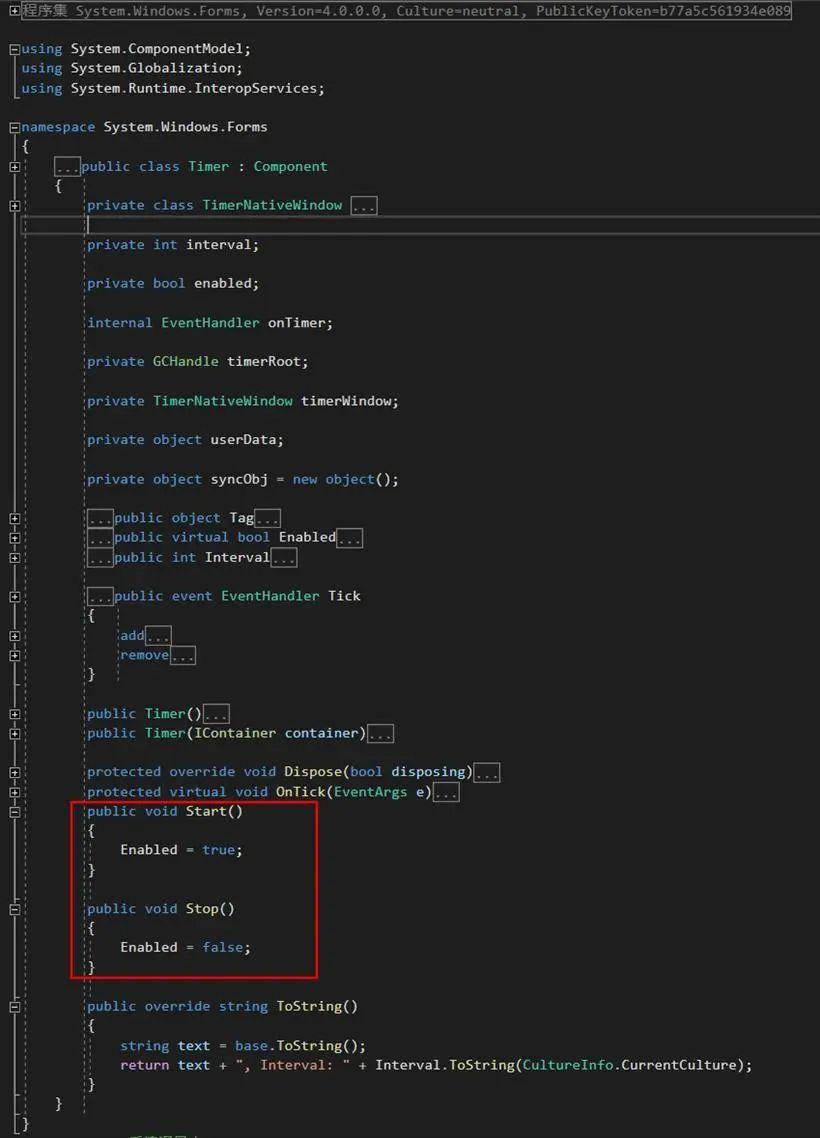Collapse the System.Windows.Forms namespace block

13,126
